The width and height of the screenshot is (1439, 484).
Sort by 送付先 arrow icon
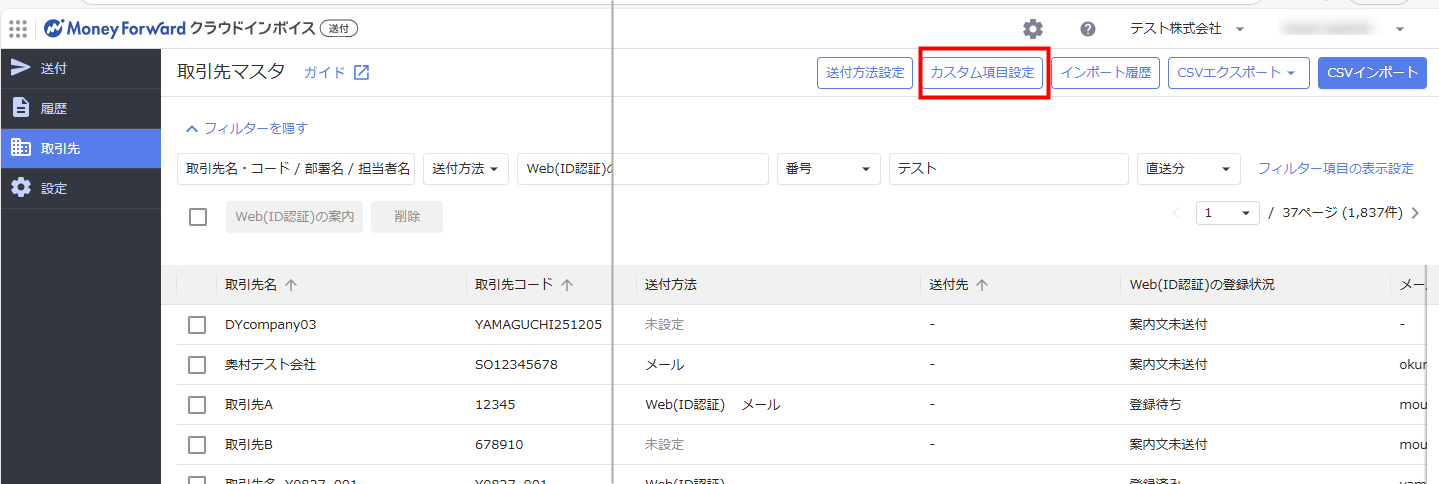981,285
